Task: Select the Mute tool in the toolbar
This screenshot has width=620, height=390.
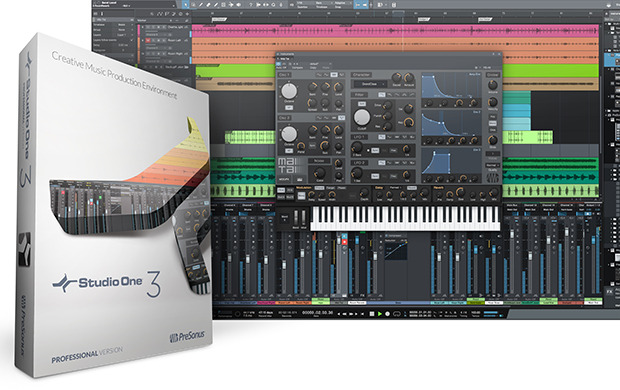Action: tap(223, 5)
